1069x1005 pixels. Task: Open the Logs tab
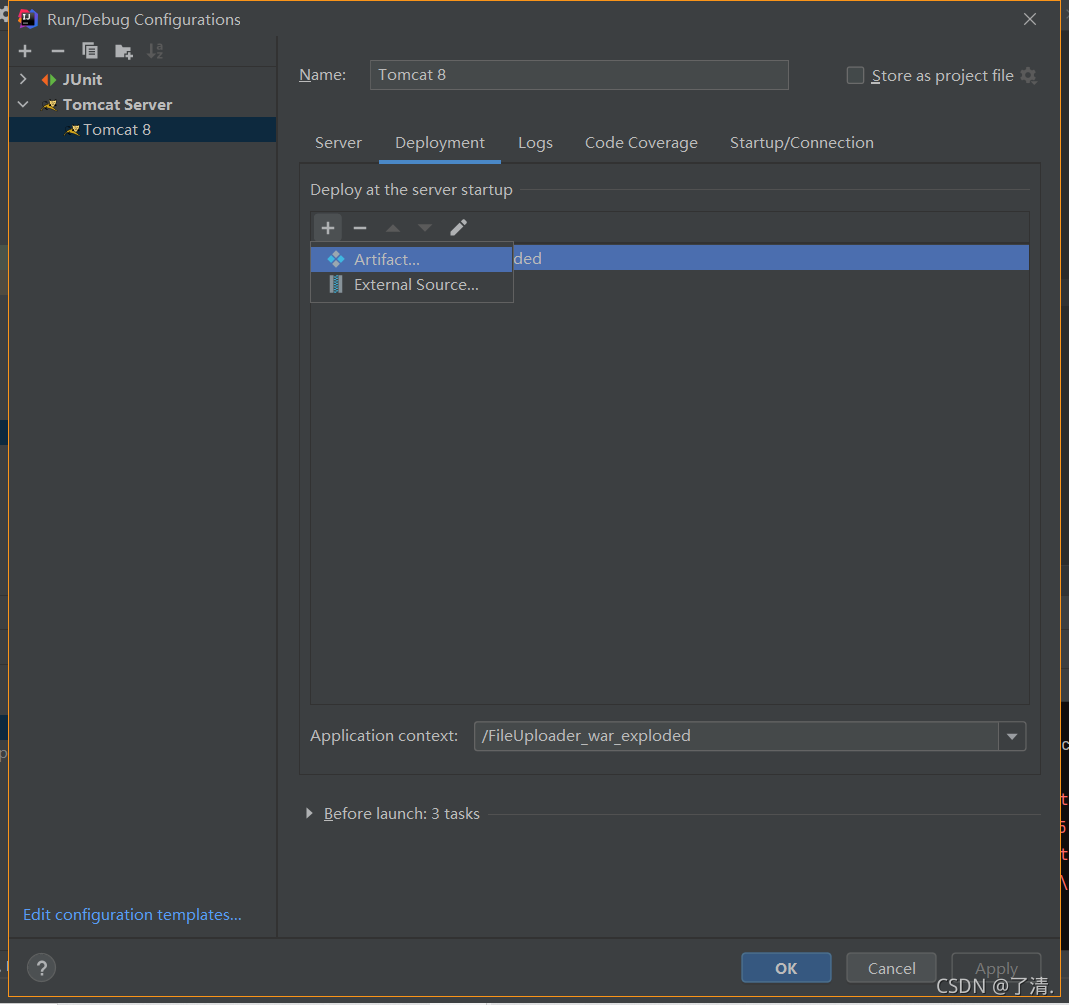(x=535, y=142)
